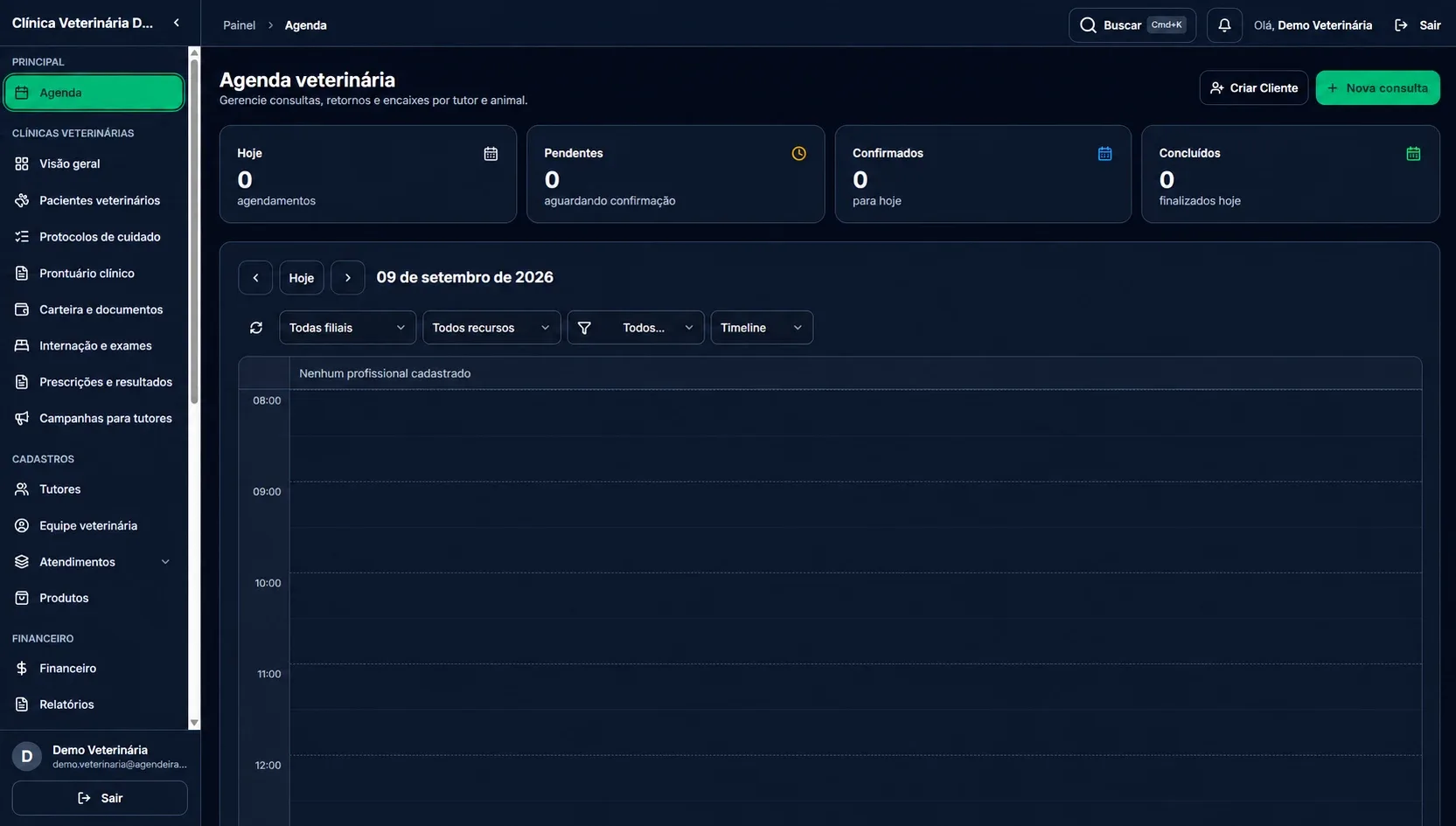Viewport: 1456px width, 826px height.
Task: Collapse the sidebar with the chevron arrow
Action: click(x=177, y=23)
